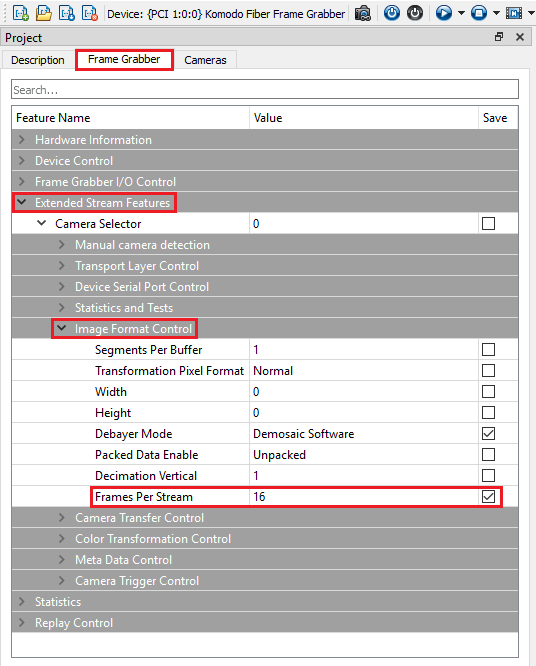Click the new project icon
The width and height of the screenshot is (536, 666).
[x=20, y=13]
